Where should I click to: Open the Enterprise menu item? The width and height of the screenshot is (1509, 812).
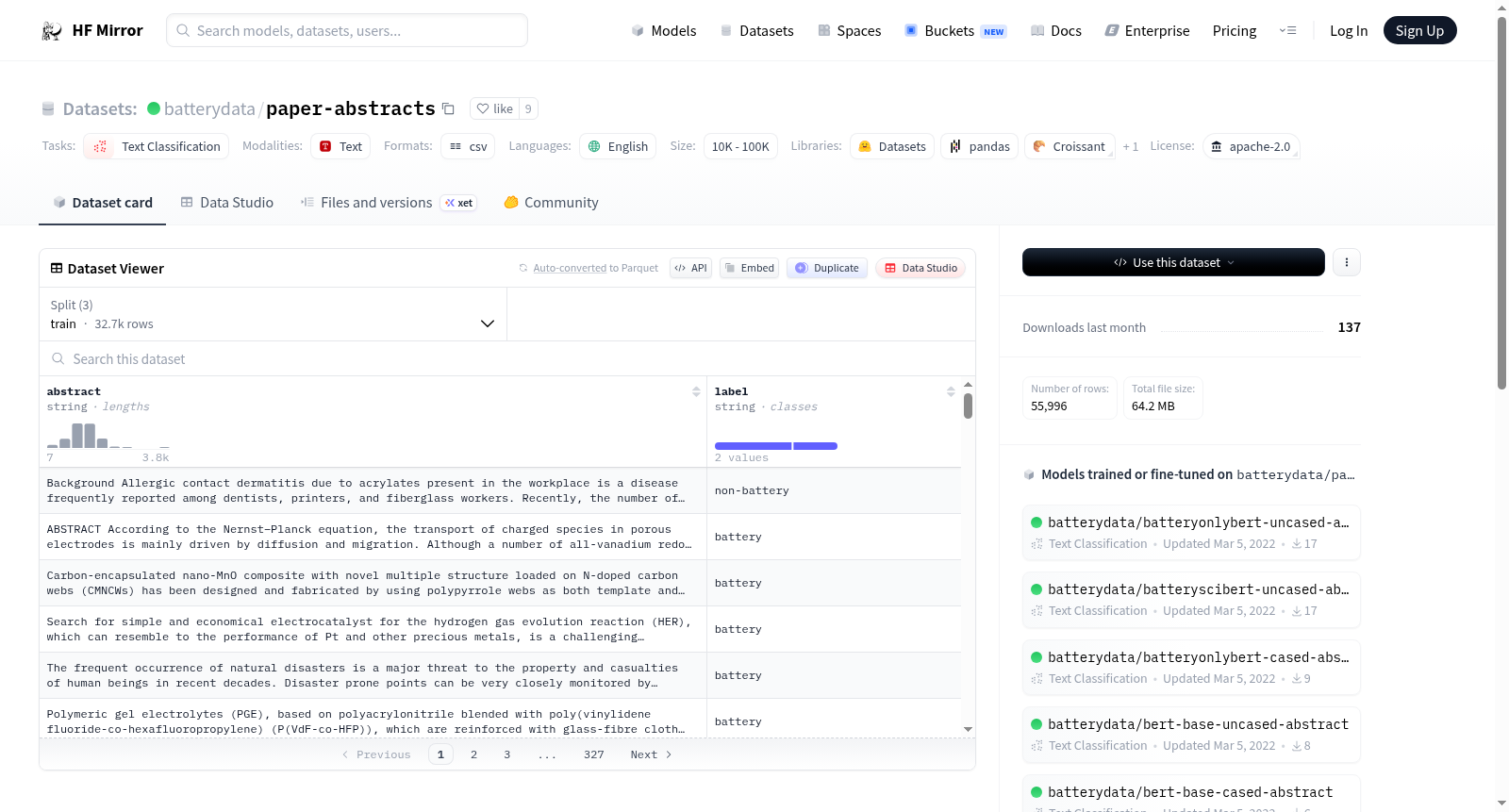(x=1147, y=31)
